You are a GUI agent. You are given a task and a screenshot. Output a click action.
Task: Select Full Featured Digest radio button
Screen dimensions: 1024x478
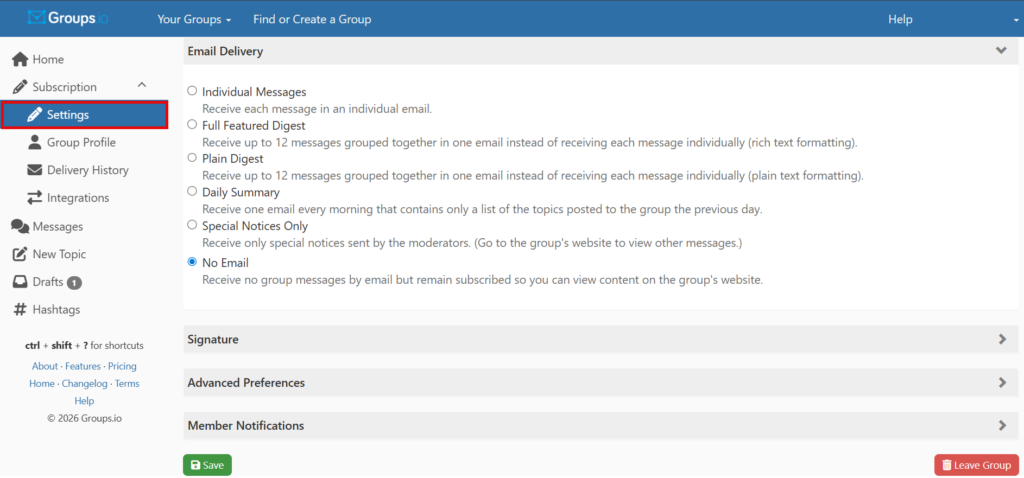192,124
